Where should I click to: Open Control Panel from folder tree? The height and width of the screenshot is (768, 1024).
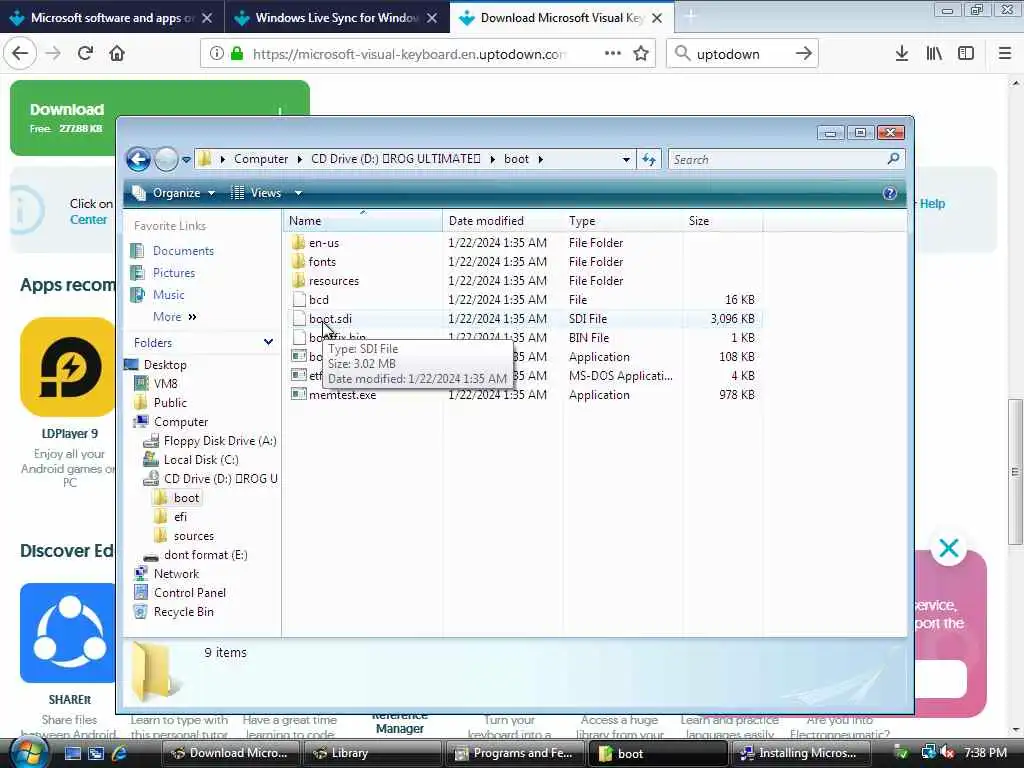[x=189, y=593]
